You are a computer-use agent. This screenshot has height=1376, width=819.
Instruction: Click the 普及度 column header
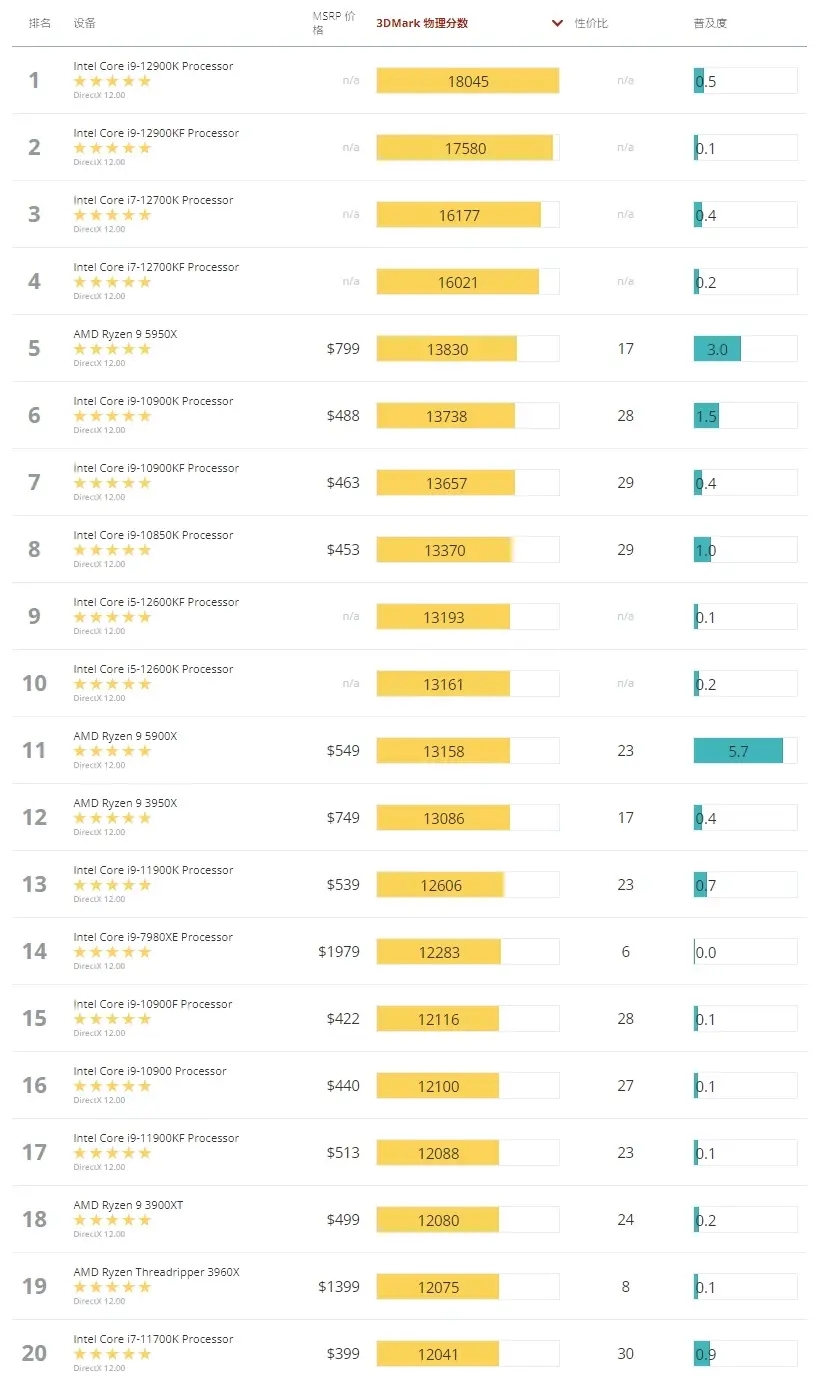pos(710,23)
